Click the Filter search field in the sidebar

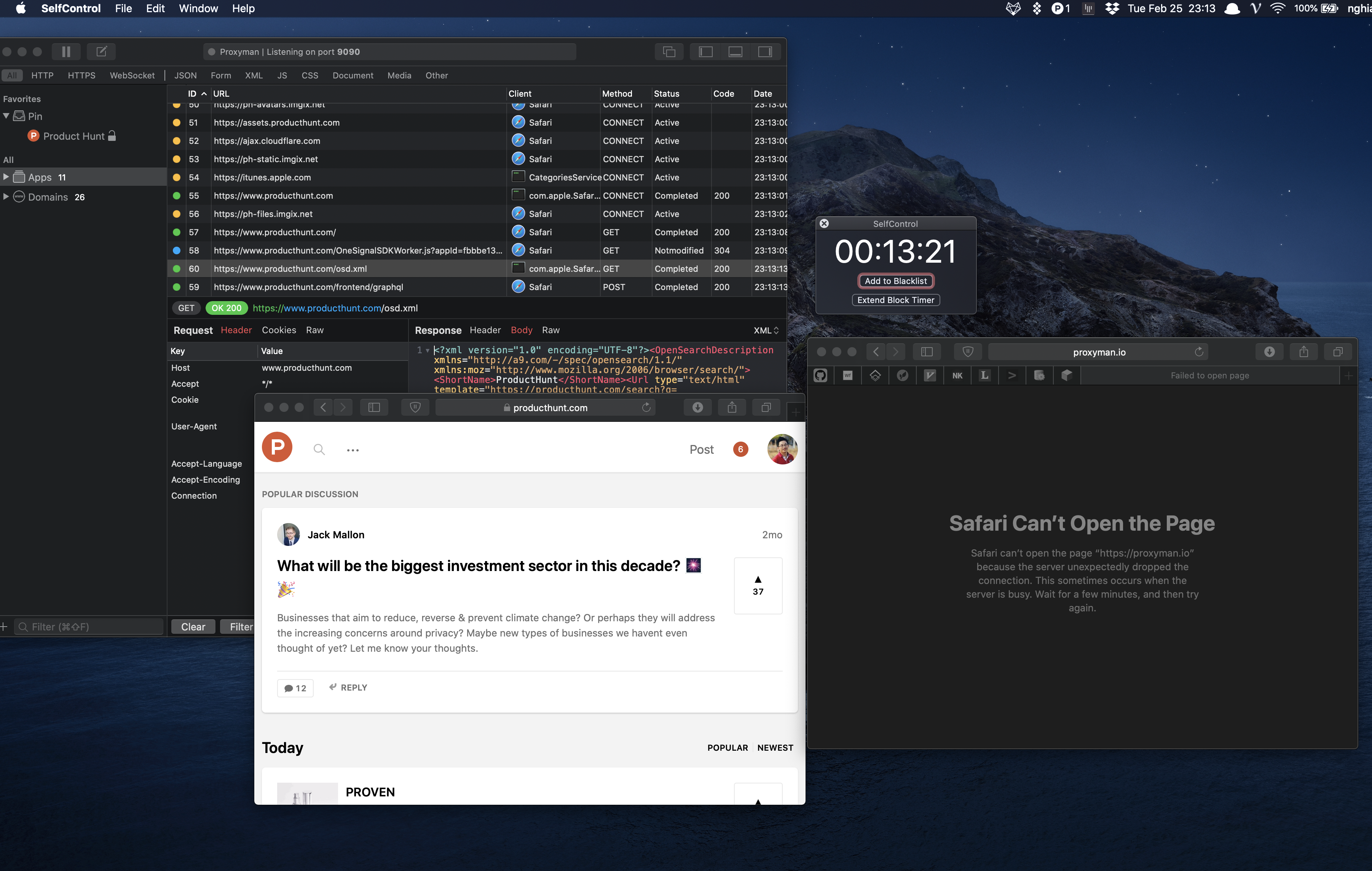(88, 627)
